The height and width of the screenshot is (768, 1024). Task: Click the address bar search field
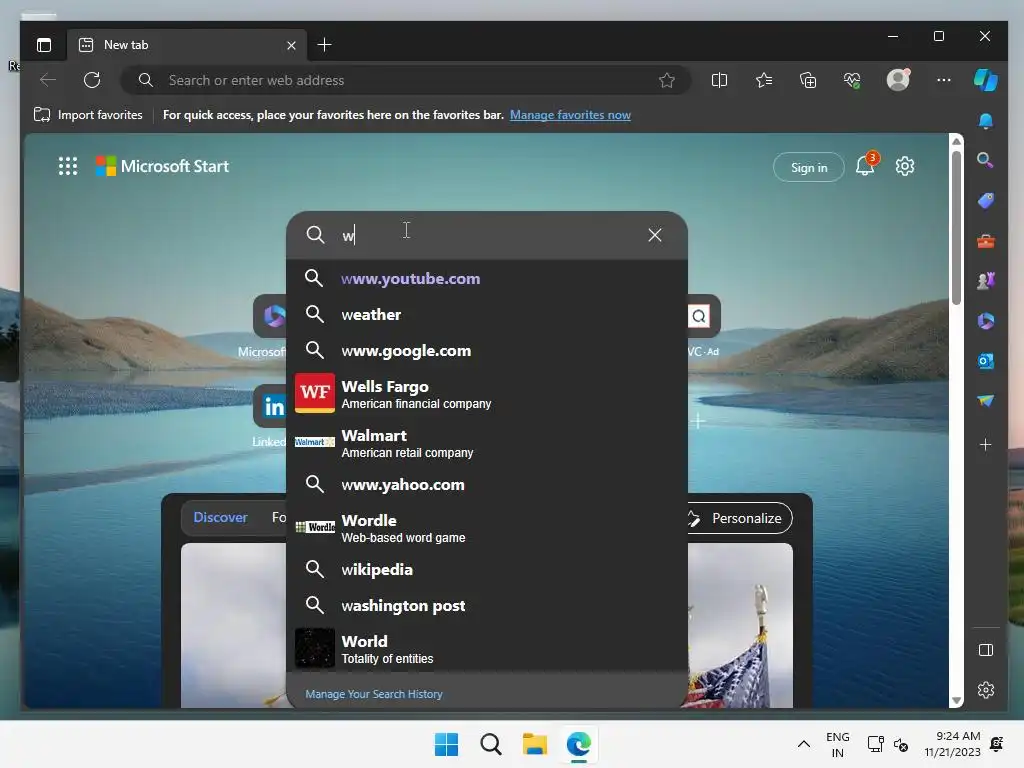(x=405, y=80)
